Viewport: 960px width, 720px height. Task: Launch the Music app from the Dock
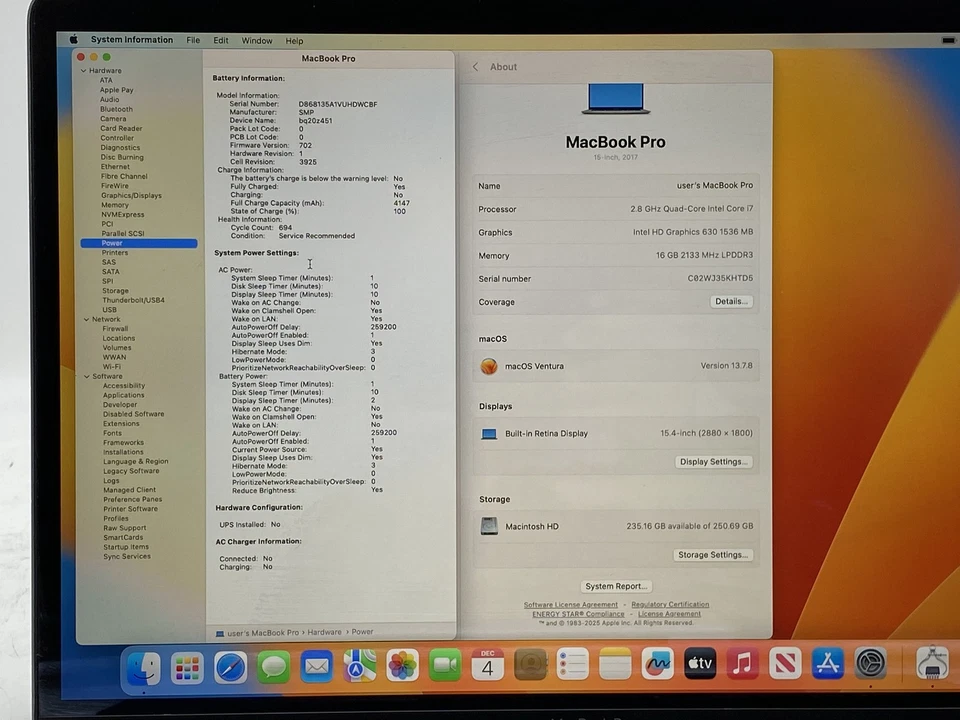tap(742, 663)
